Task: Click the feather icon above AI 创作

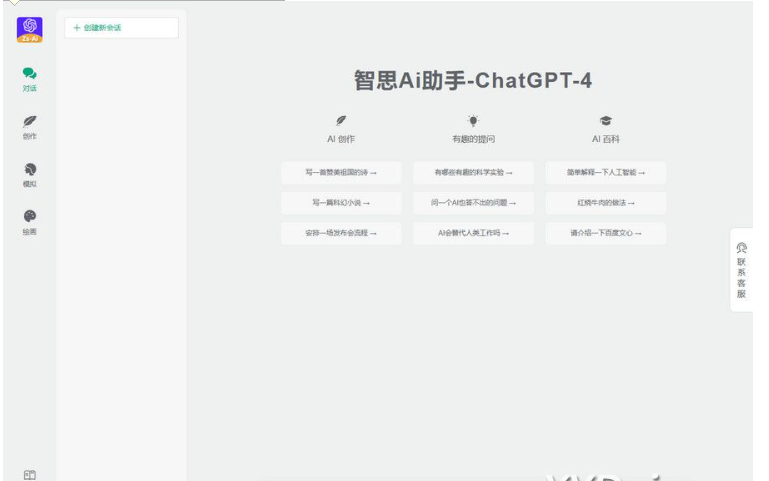Action: (x=341, y=120)
